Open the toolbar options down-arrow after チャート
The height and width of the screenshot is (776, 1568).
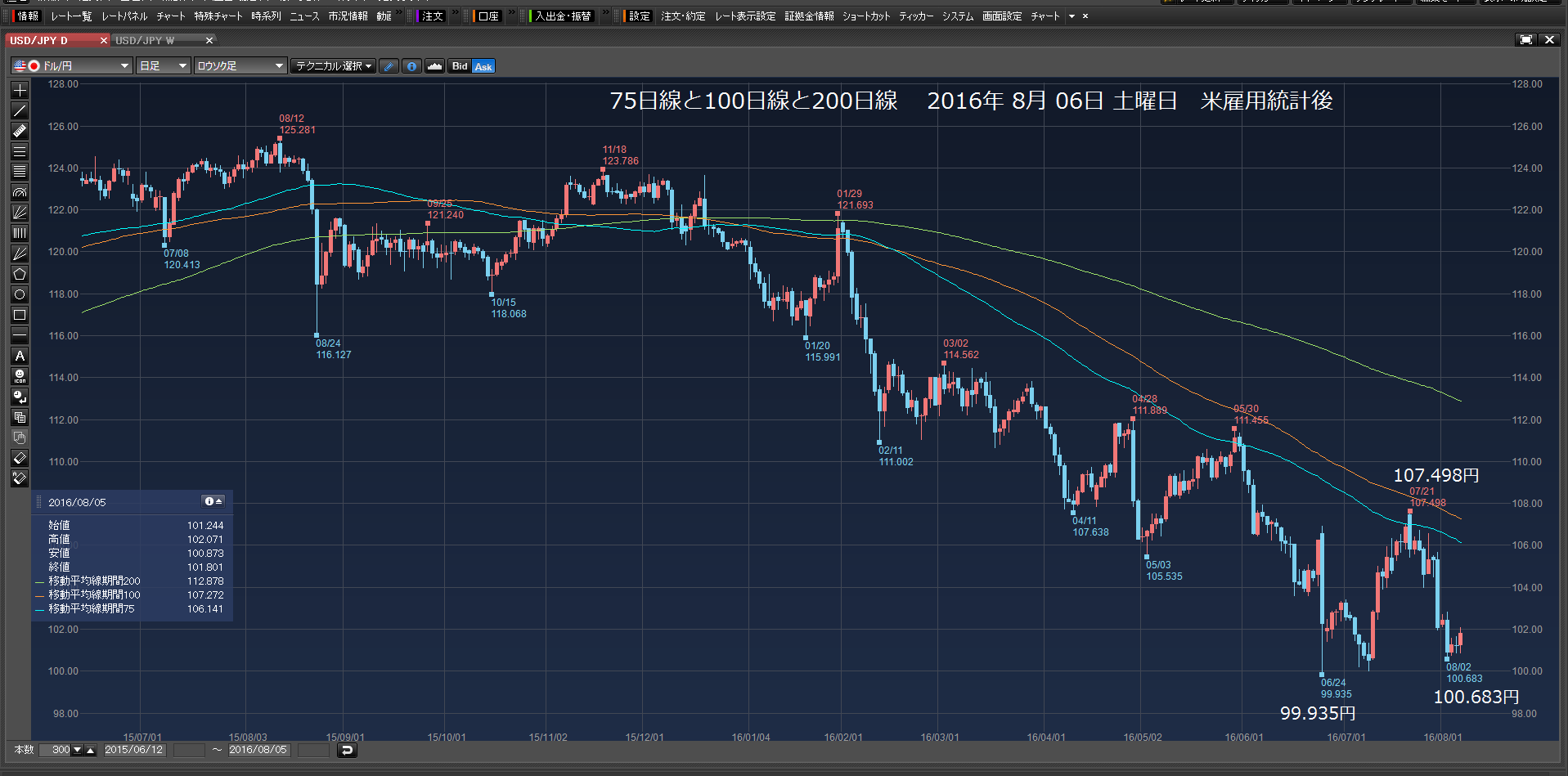(1072, 16)
